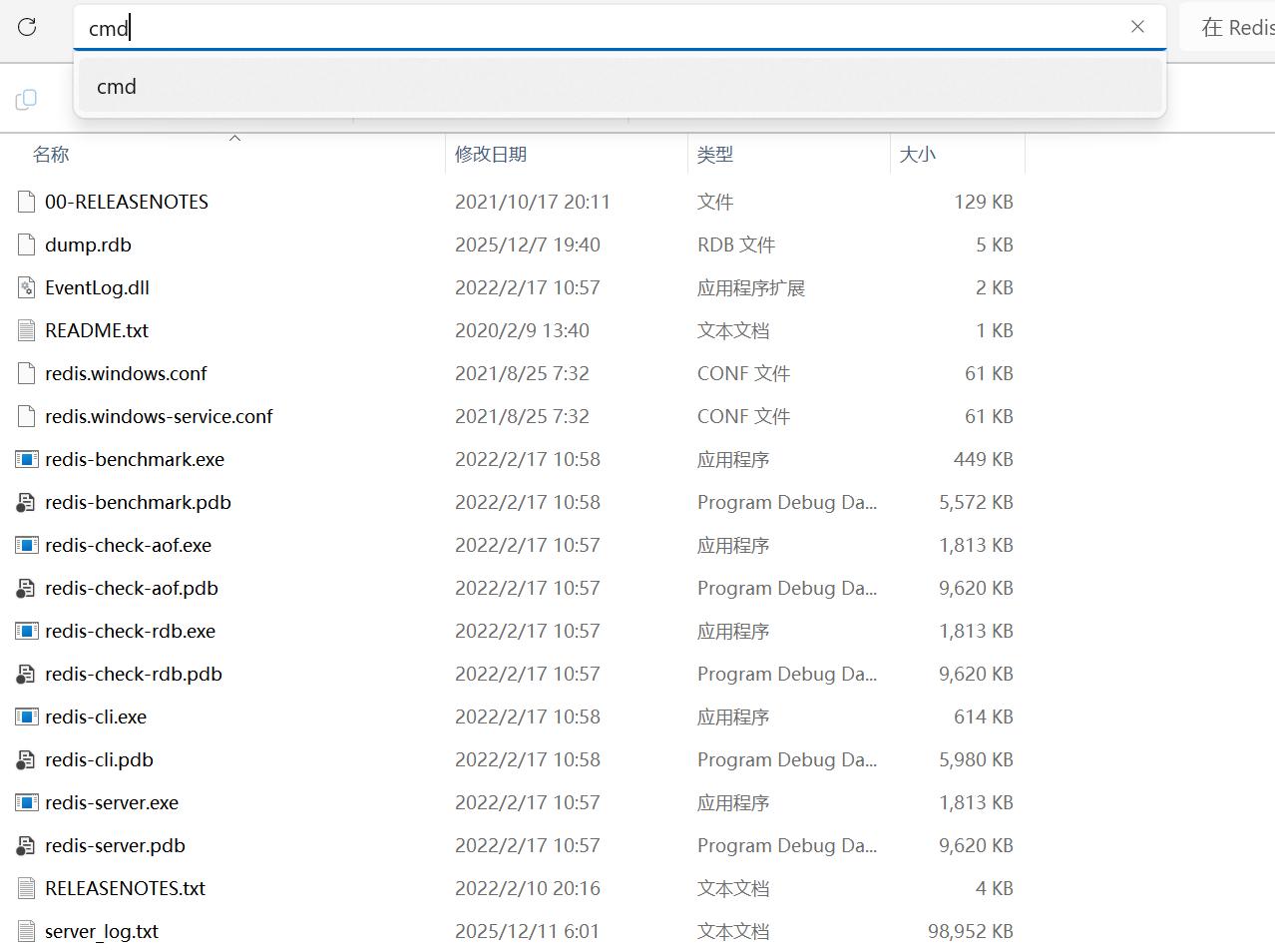1275x952 pixels.
Task: Sort by 名称 column header
Action: (51, 154)
